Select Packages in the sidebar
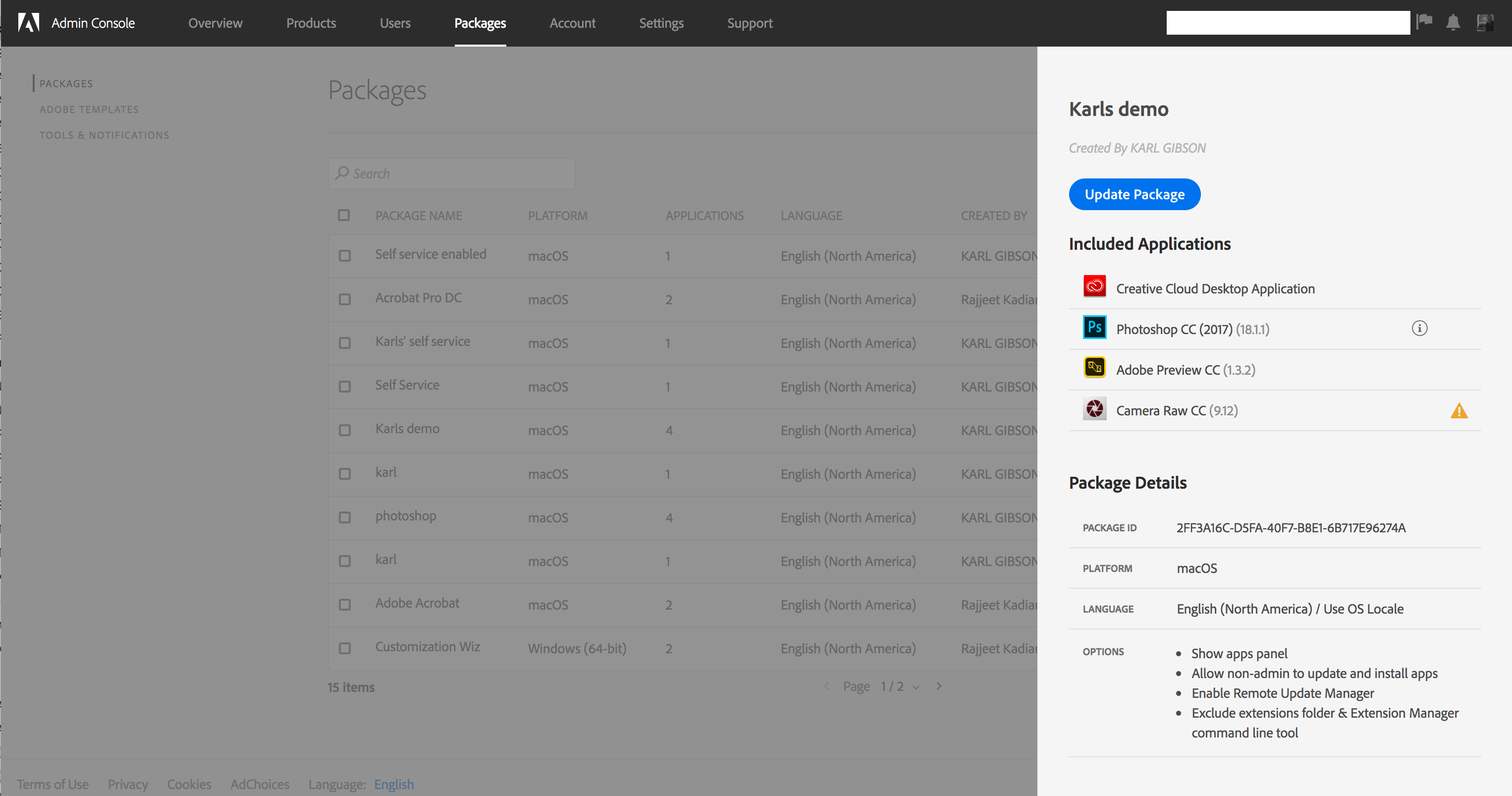The image size is (1512, 796). [66, 83]
